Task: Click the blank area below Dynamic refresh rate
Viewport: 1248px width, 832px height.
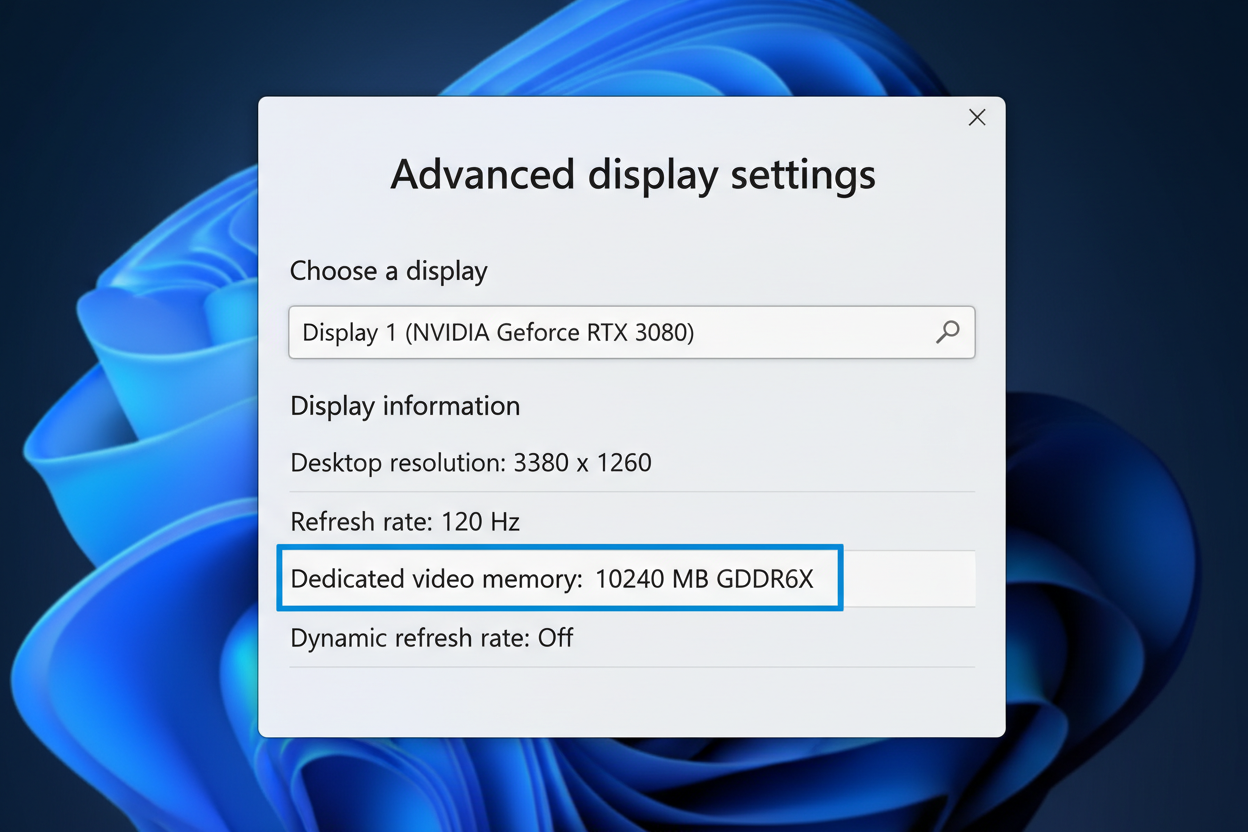Action: [632, 701]
